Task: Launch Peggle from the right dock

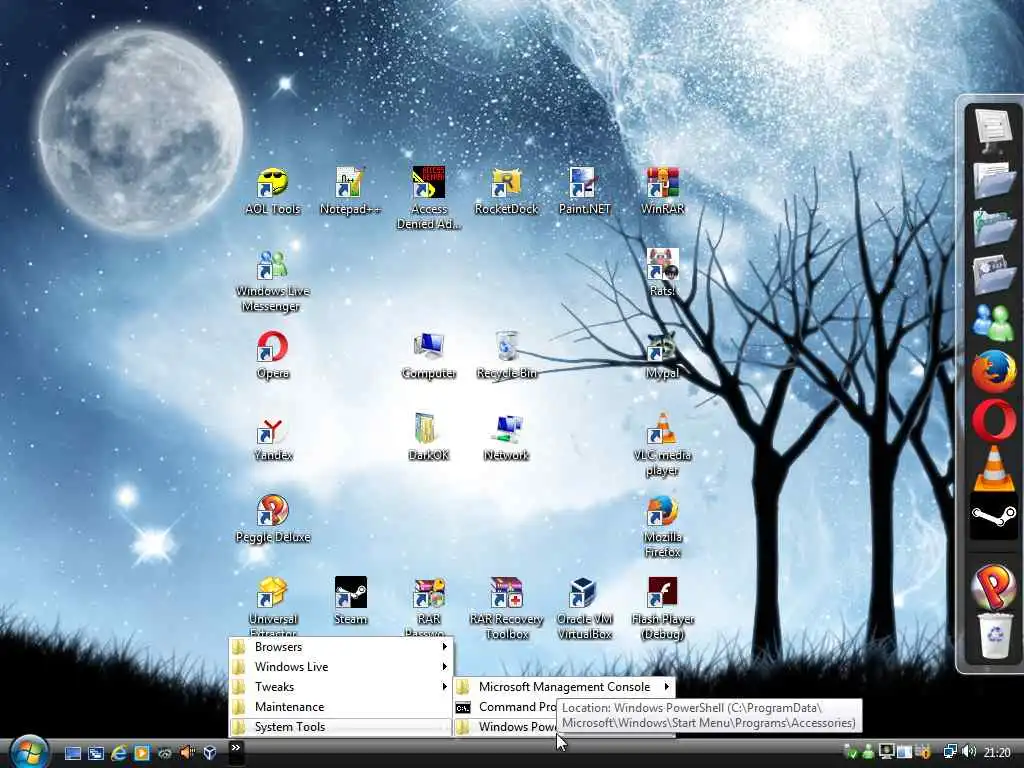Action: coord(993,586)
